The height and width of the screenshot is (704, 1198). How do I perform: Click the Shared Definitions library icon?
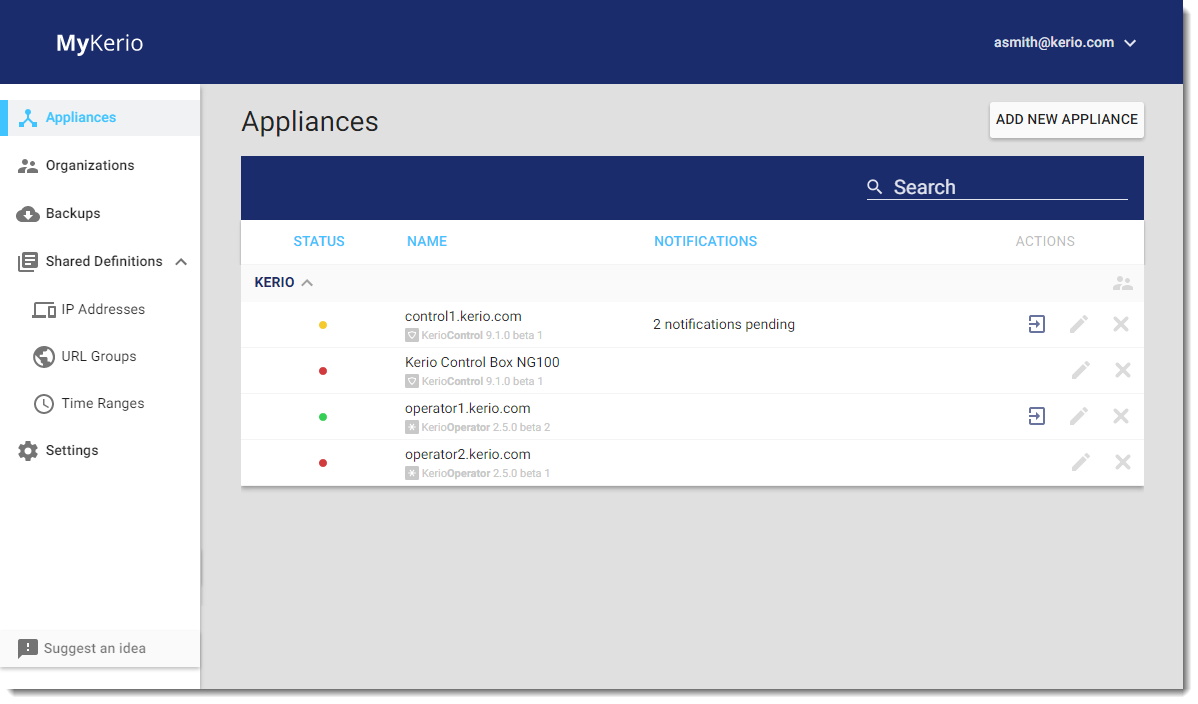click(x=28, y=262)
